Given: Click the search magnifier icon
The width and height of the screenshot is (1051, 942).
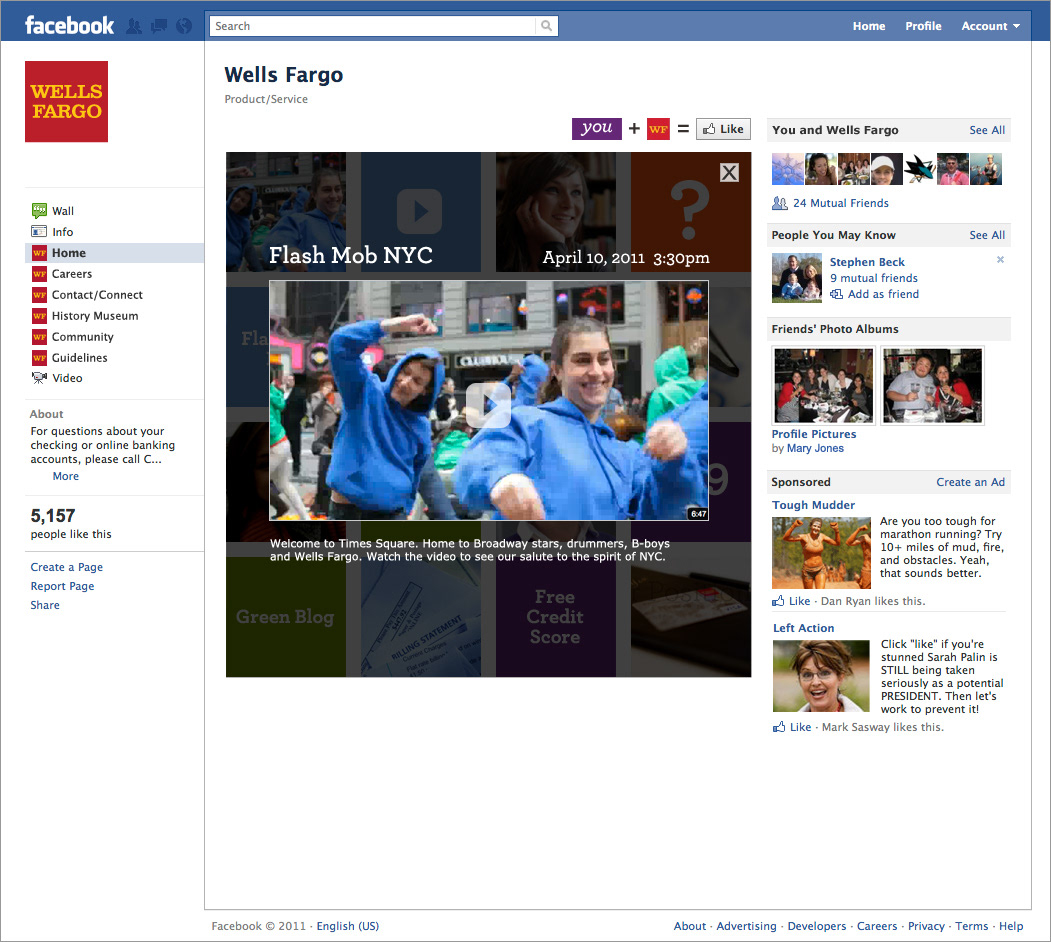Looking at the screenshot, I should point(546,26).
